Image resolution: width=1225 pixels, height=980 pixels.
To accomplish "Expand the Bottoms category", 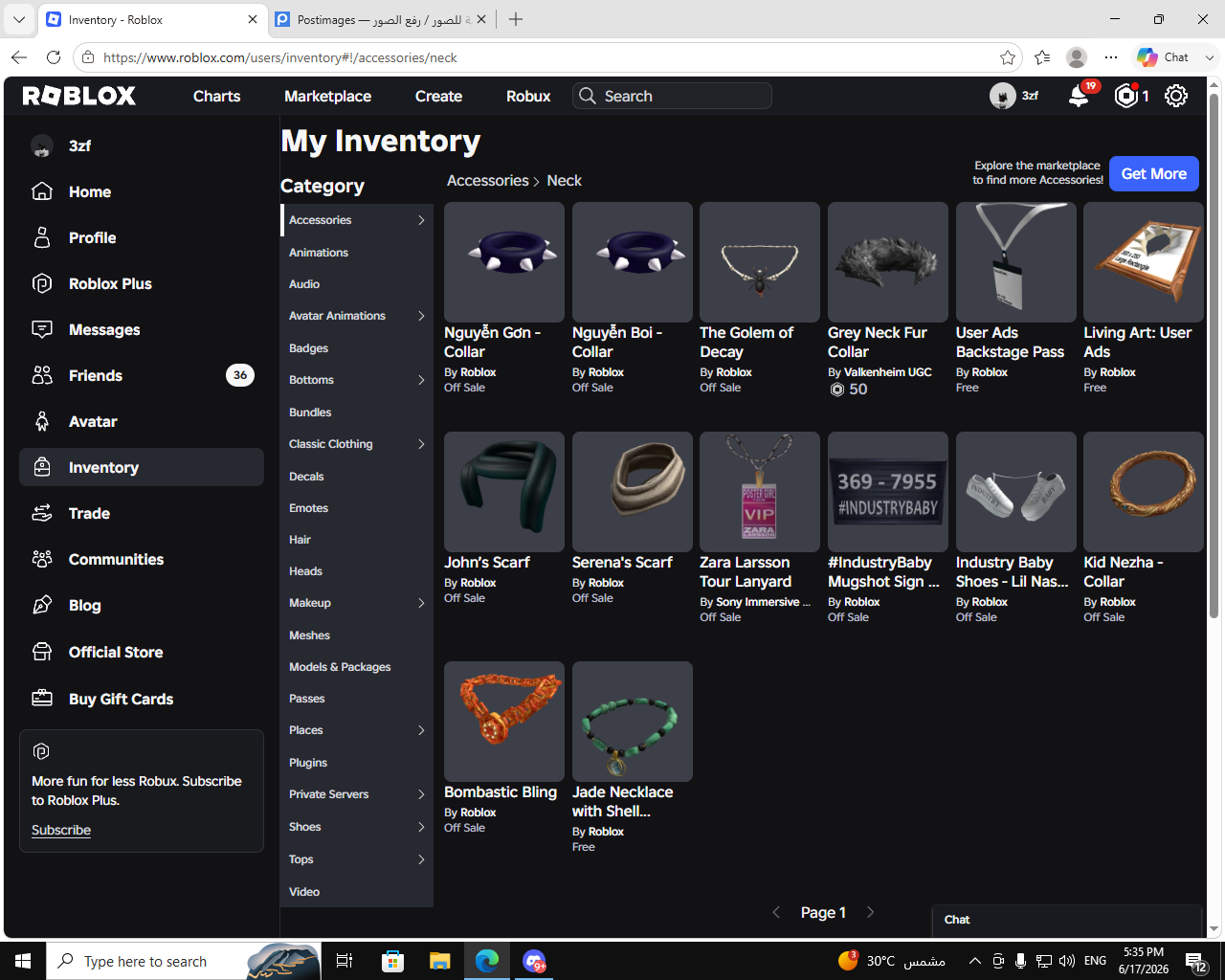I will [x=421, y=380].
